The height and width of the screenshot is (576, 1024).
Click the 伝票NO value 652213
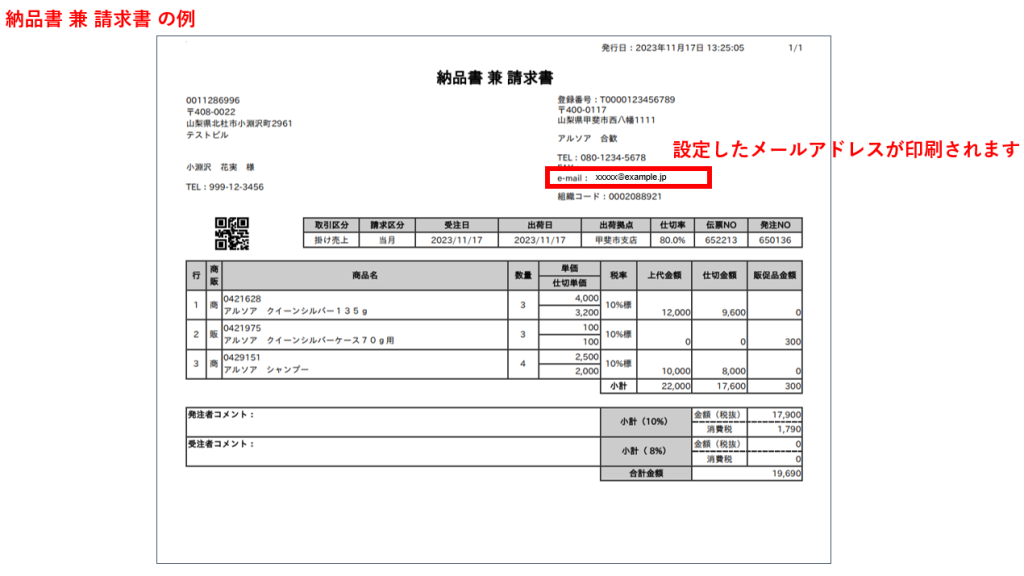pos(724,240)
